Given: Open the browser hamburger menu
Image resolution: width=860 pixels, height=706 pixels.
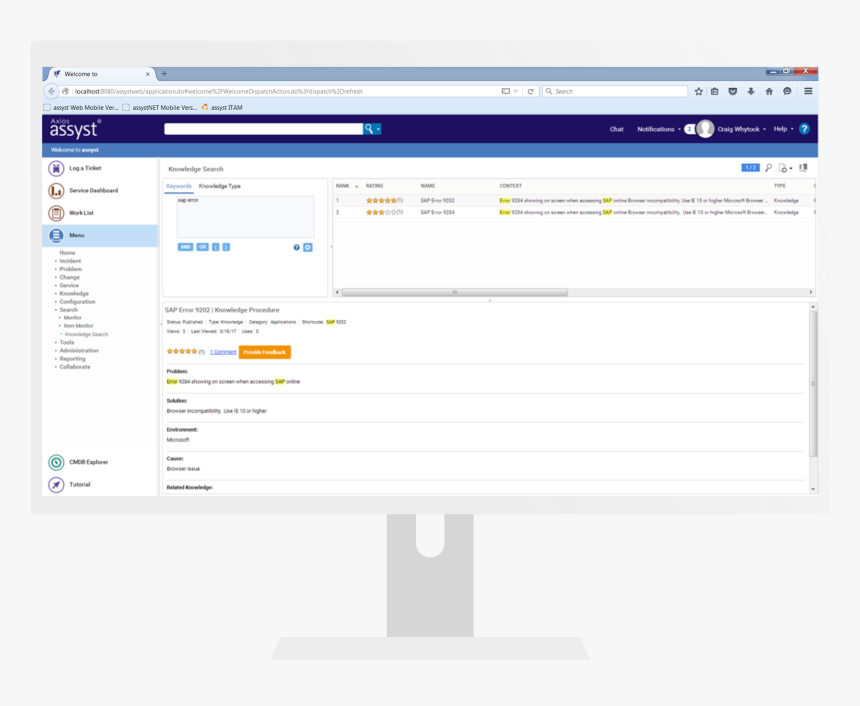Looking at the screenshot, I should click(x=808, y=92).
